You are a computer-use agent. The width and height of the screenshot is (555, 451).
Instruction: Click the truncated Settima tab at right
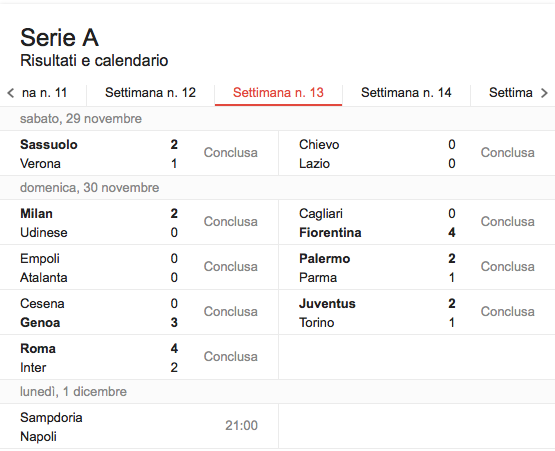point(510,93)
